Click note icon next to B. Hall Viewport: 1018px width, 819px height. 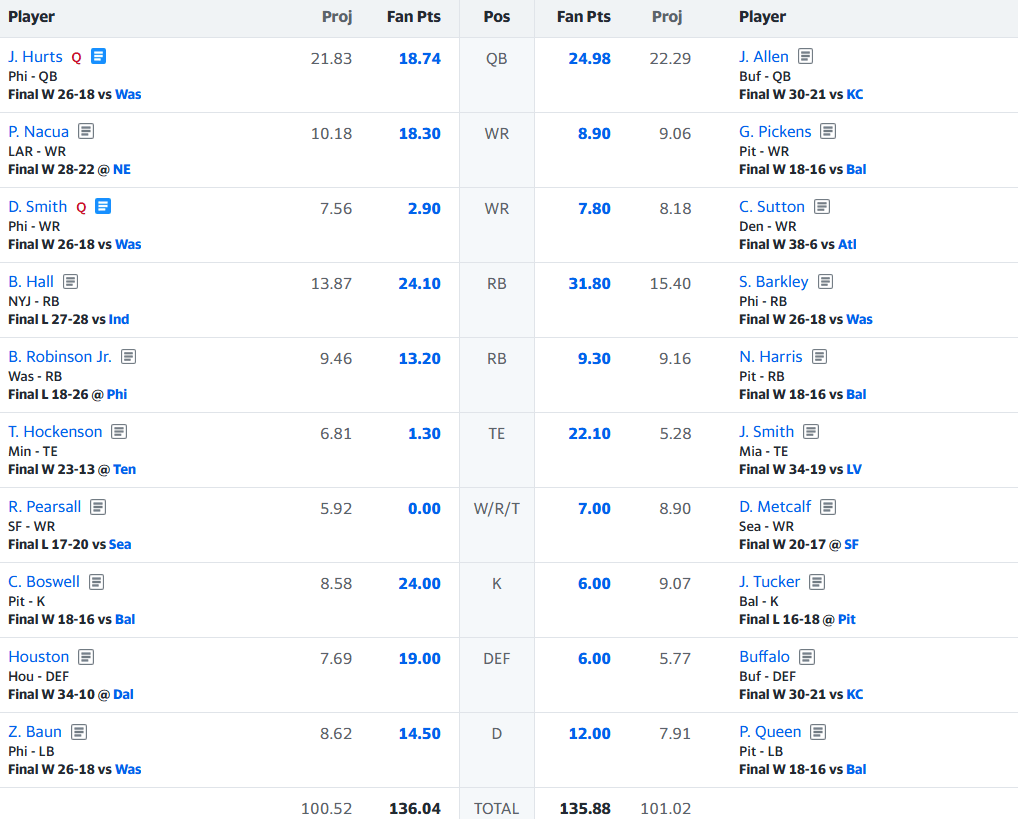(x=71, y=282)
